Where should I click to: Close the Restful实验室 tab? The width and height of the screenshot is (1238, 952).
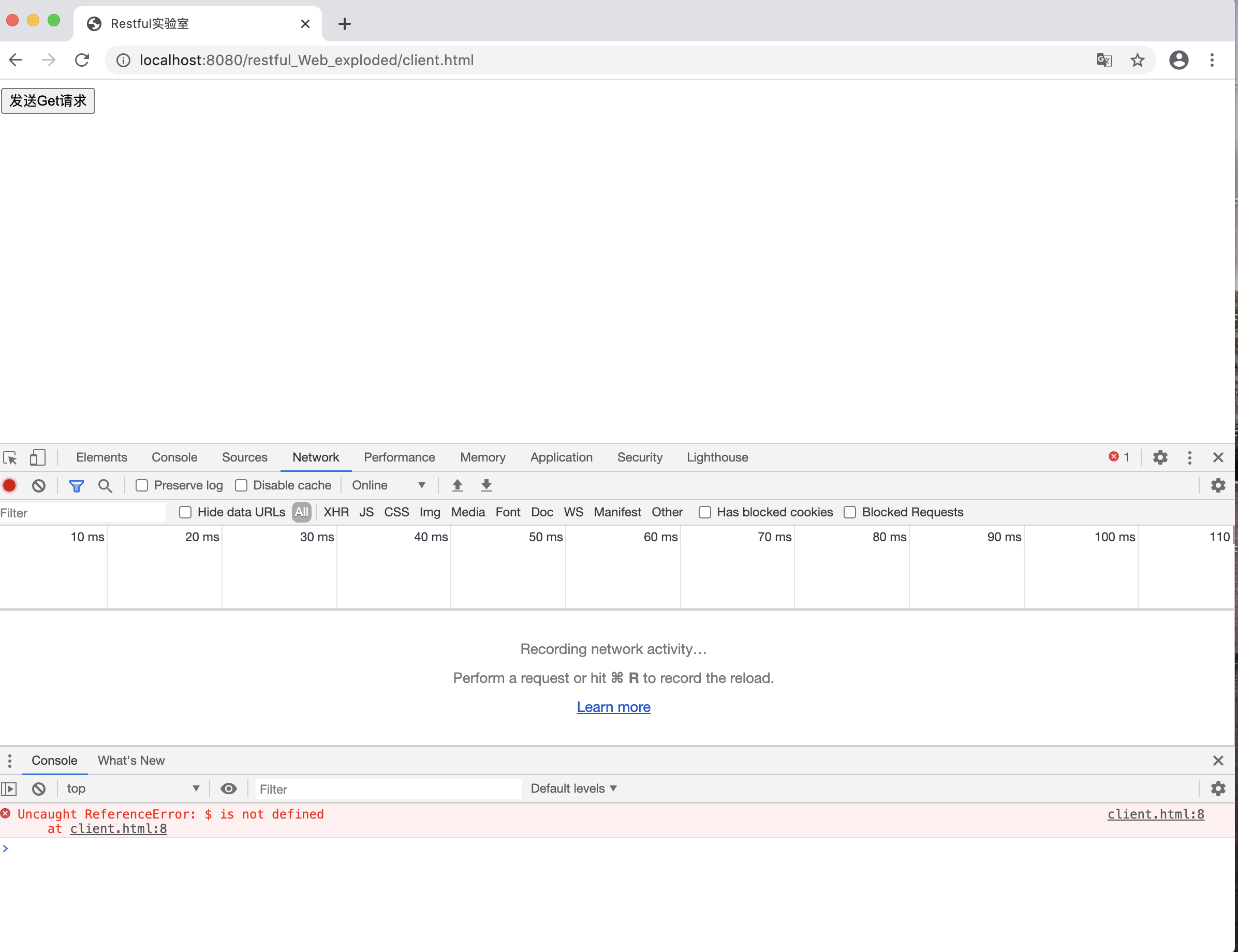[305, 24]
